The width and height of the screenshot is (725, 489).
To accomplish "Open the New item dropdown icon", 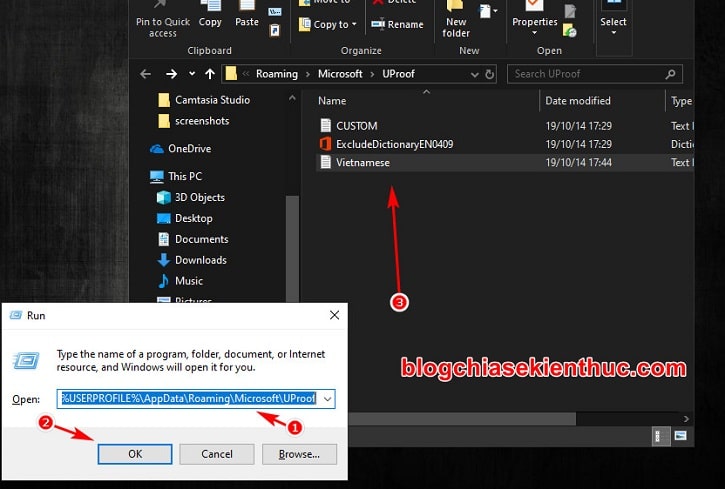I will (488, 10).
